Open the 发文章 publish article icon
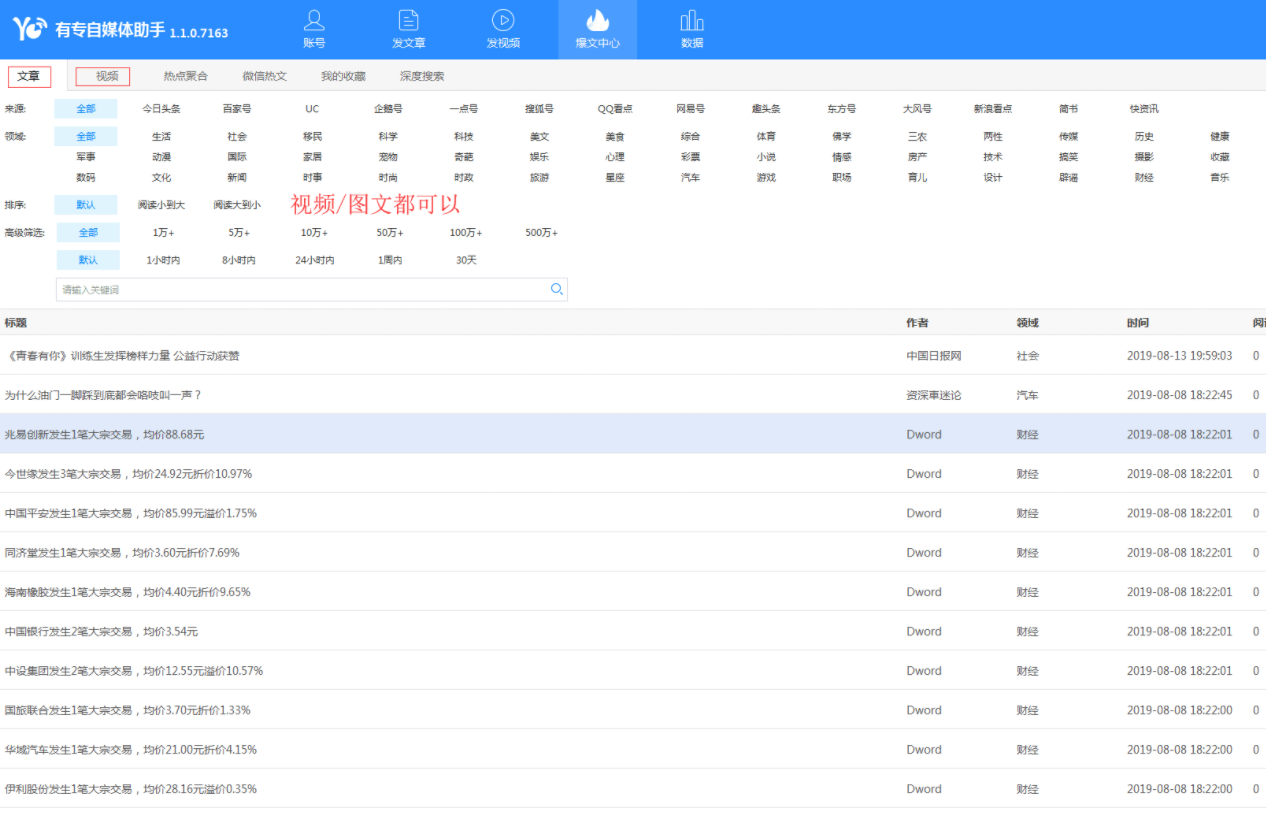 click(408, 20)
